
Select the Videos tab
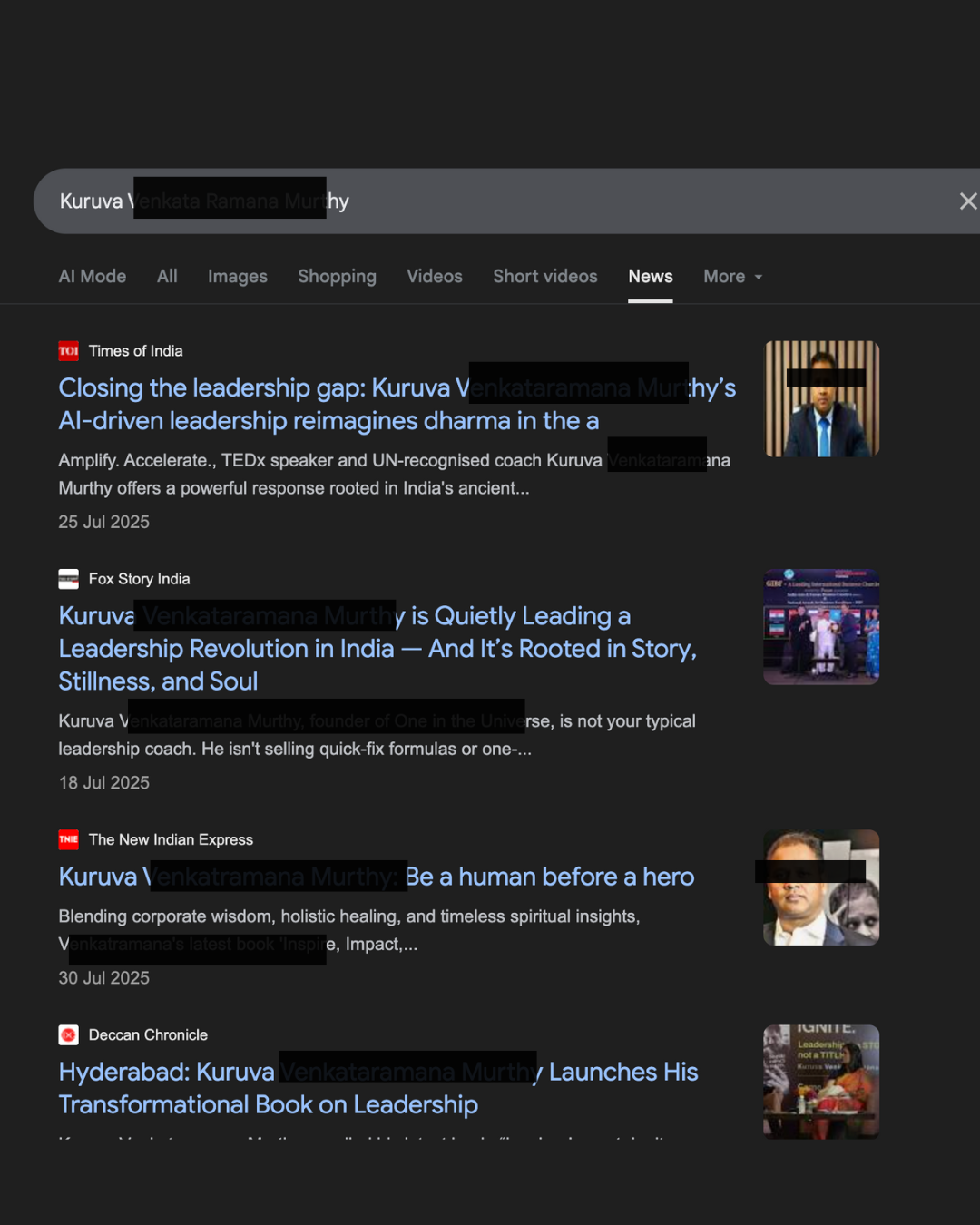click(434, 277)
